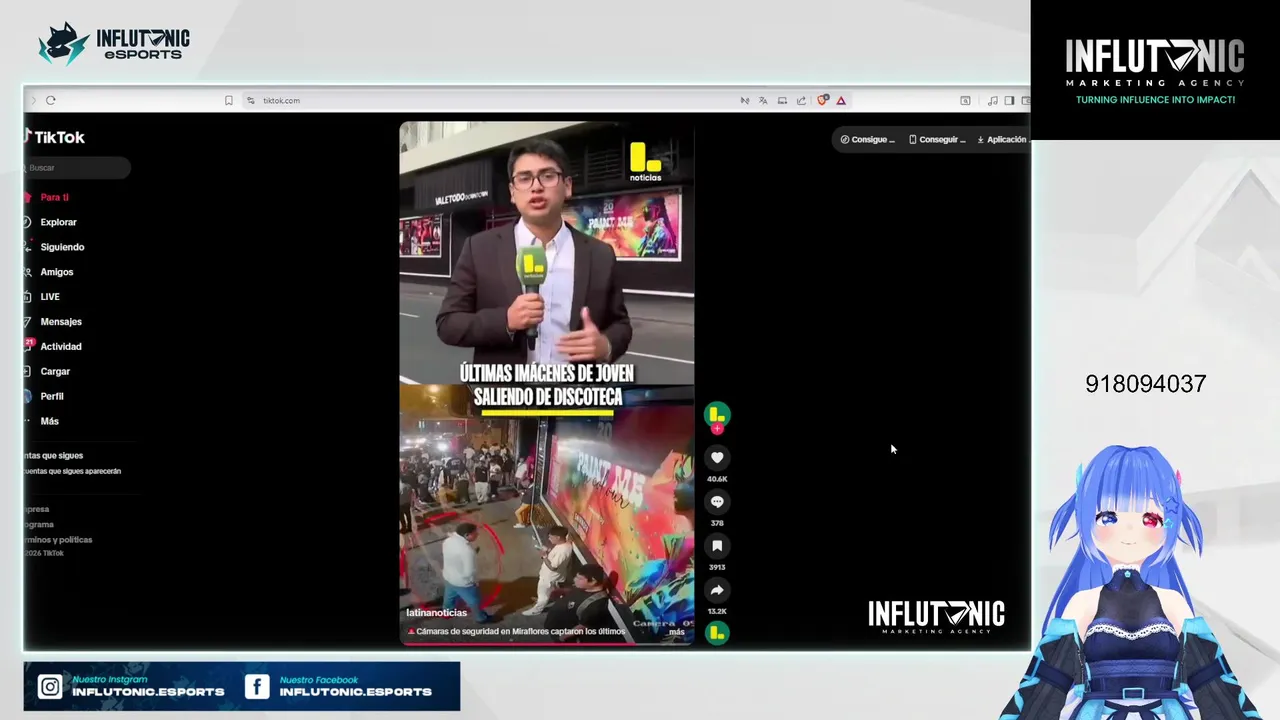Open the Para ti feed
The image size is (1280, 720).
(54, 197)
